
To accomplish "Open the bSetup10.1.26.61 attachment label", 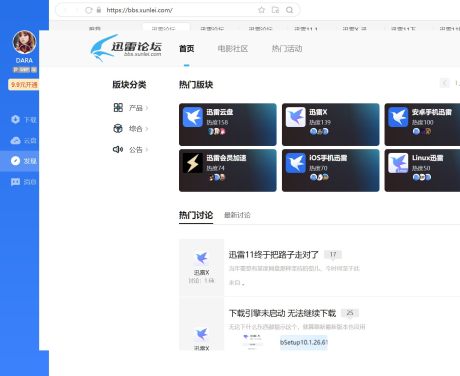I will [304, 342].
